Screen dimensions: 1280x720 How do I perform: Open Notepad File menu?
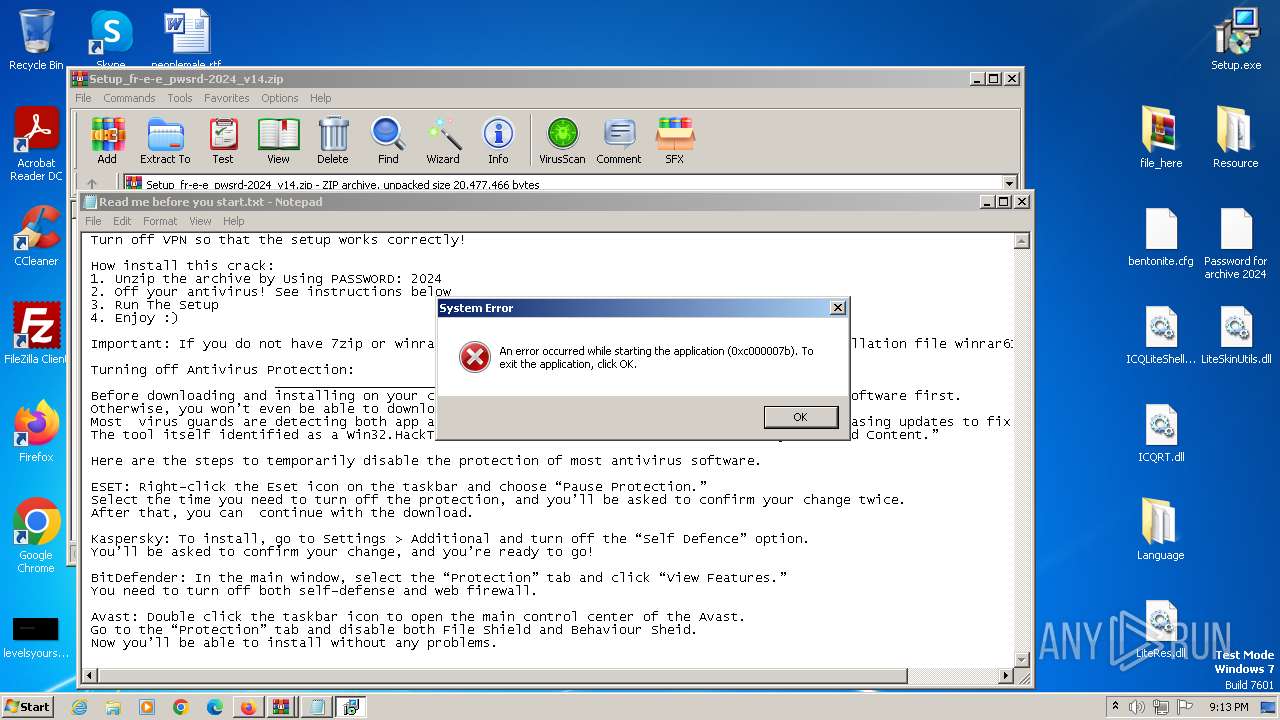click(93, 221)
